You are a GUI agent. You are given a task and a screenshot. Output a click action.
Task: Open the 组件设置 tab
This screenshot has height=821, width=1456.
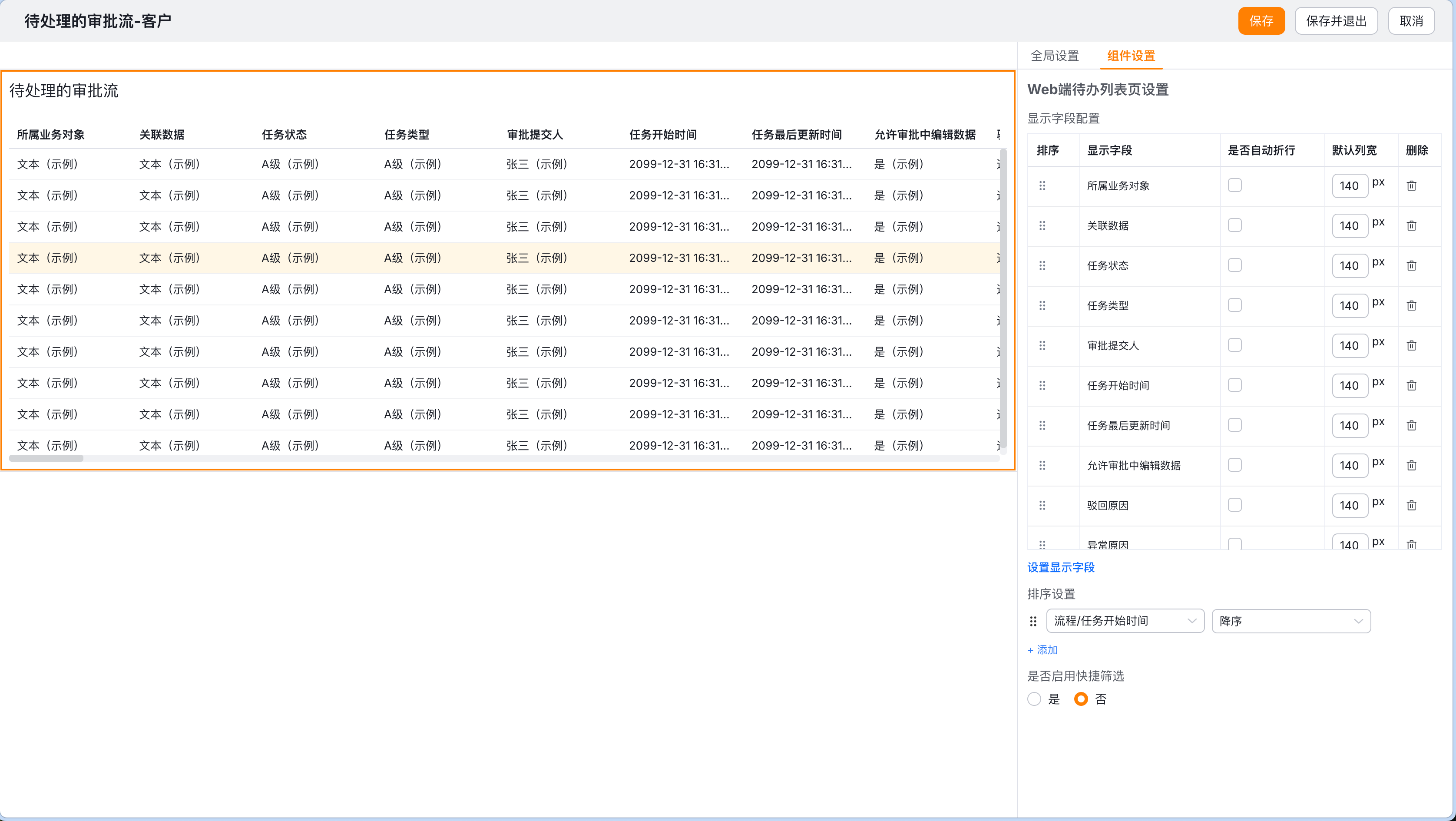(1131, 56)
